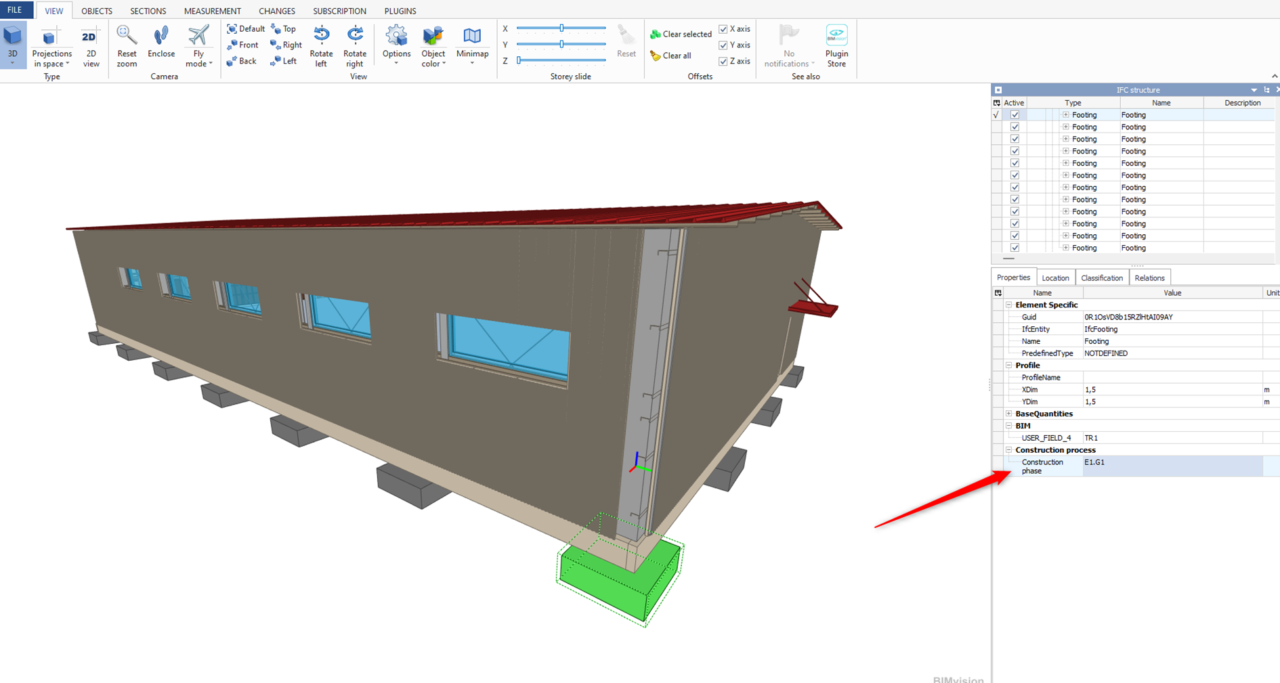Viewport: 1280px width, 683px height.
Task: Collapse the BIM property group
Action: [x=1008, y=426]
